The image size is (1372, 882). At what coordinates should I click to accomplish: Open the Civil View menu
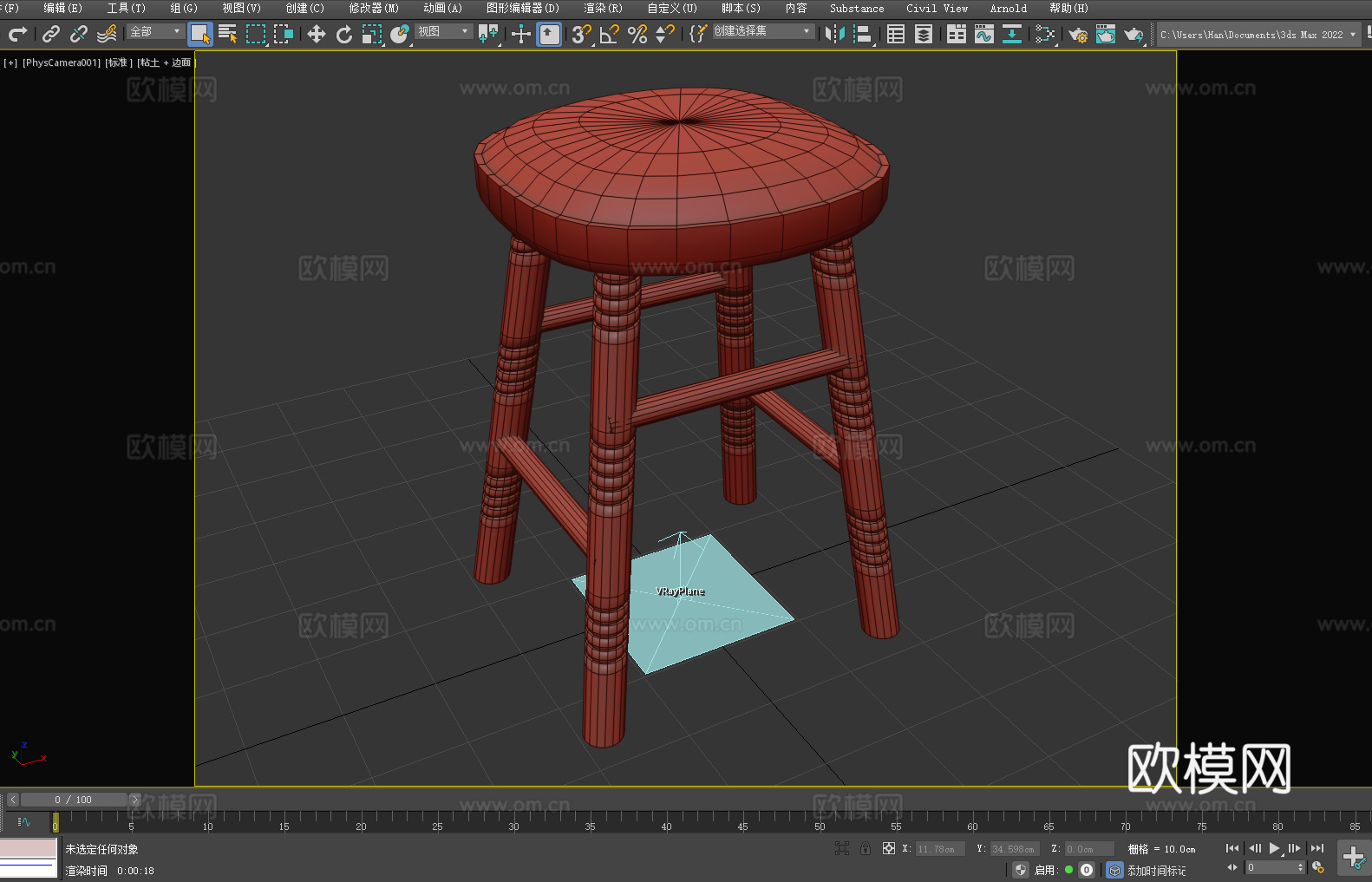pyautogui.click(x=937, y=8)
